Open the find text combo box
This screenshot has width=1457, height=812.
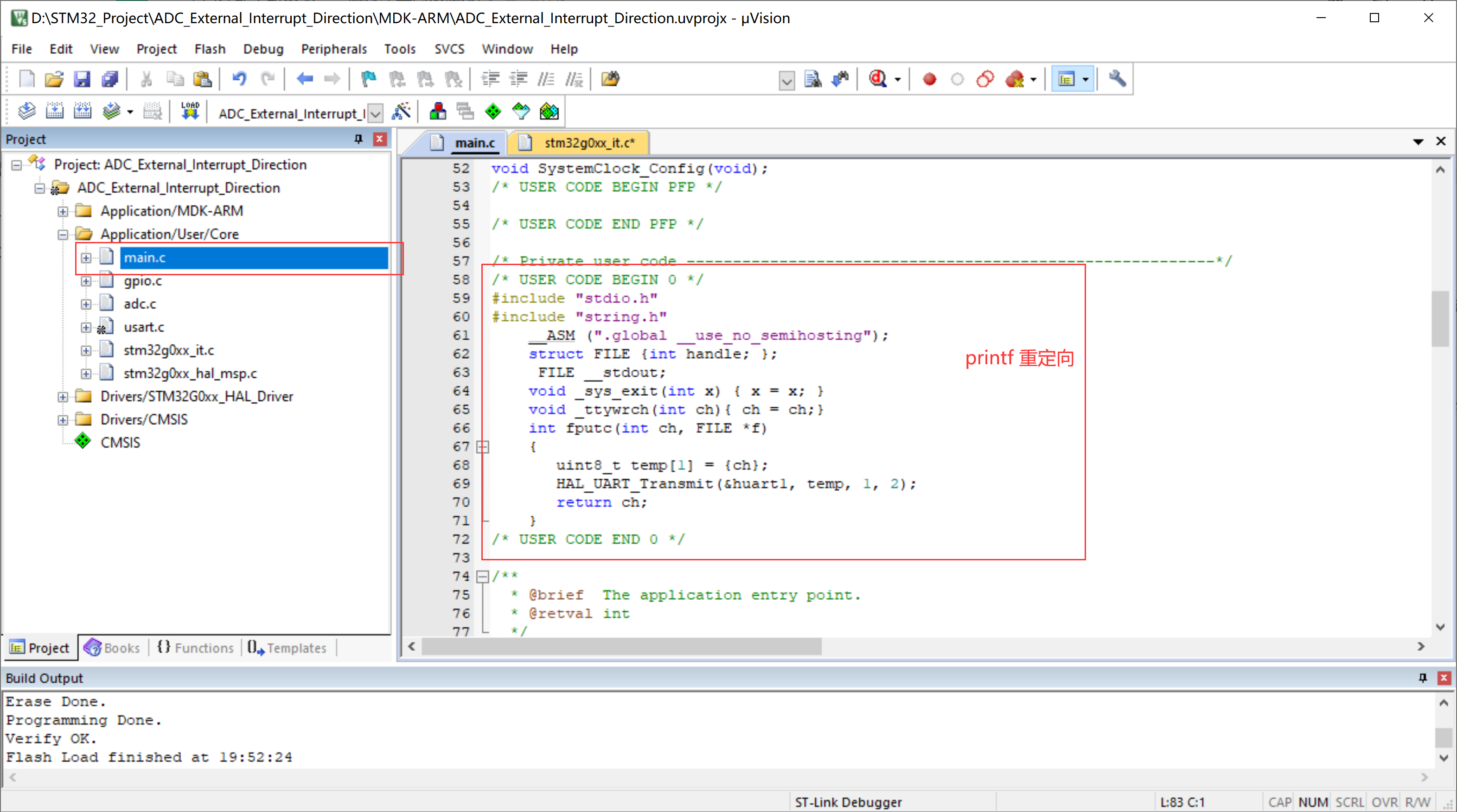click(x=787, y=81)
